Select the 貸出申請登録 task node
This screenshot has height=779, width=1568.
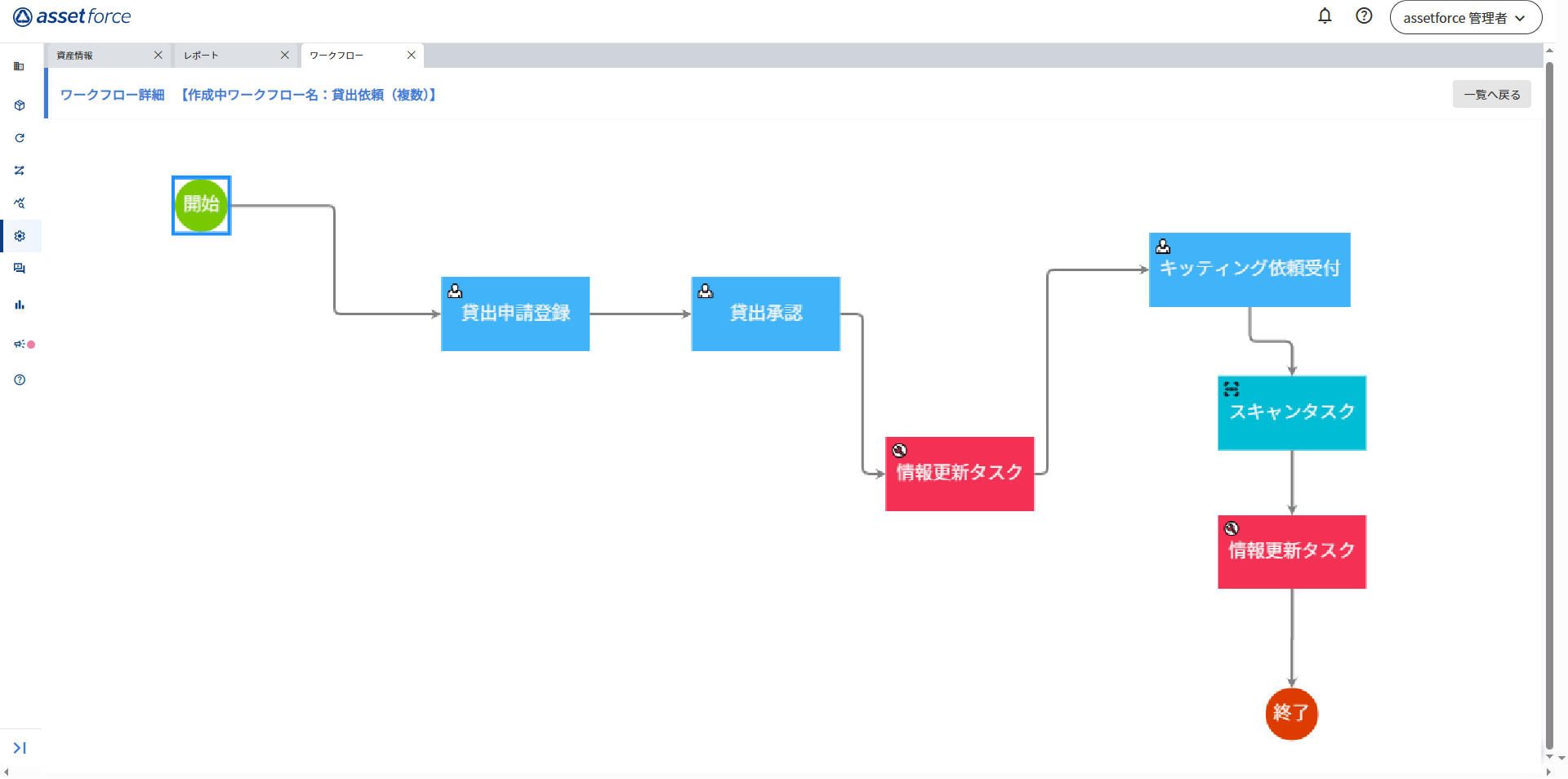515,314
